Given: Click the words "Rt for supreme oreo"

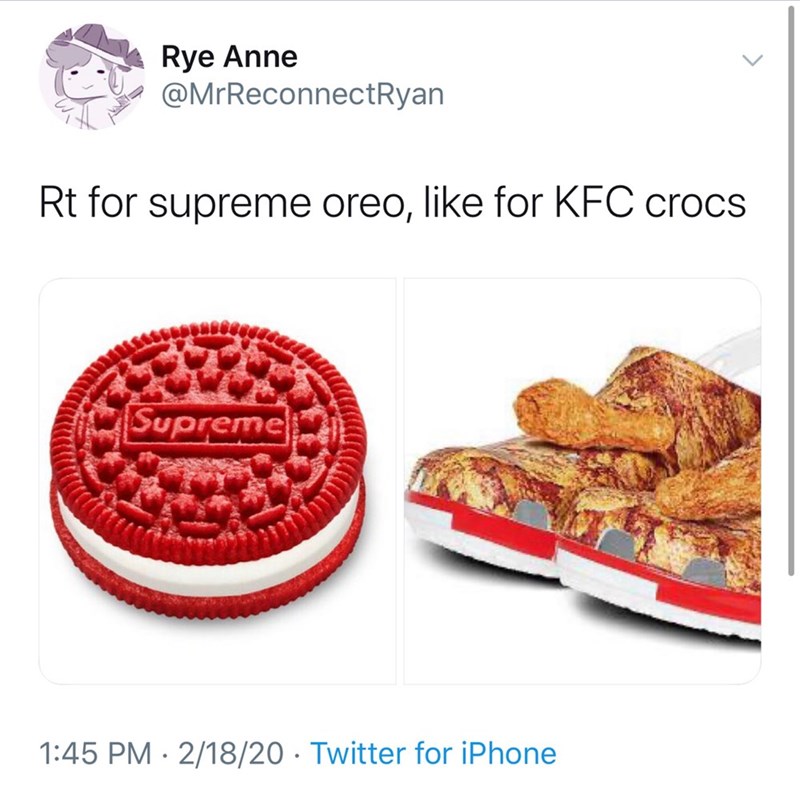Looking at the screenshot, I should (195, 201).
